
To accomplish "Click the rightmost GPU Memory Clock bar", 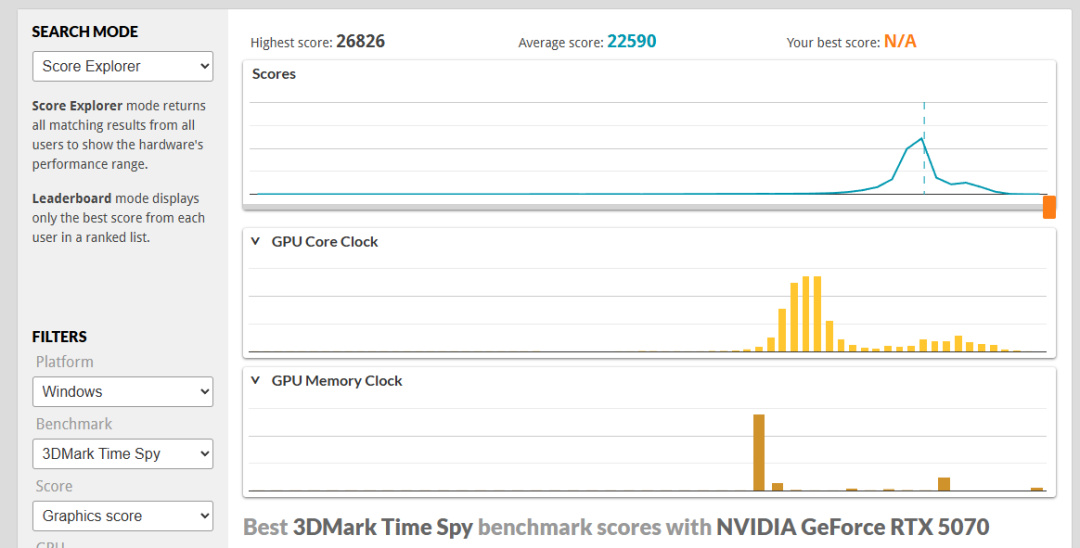I will 1037,489.
